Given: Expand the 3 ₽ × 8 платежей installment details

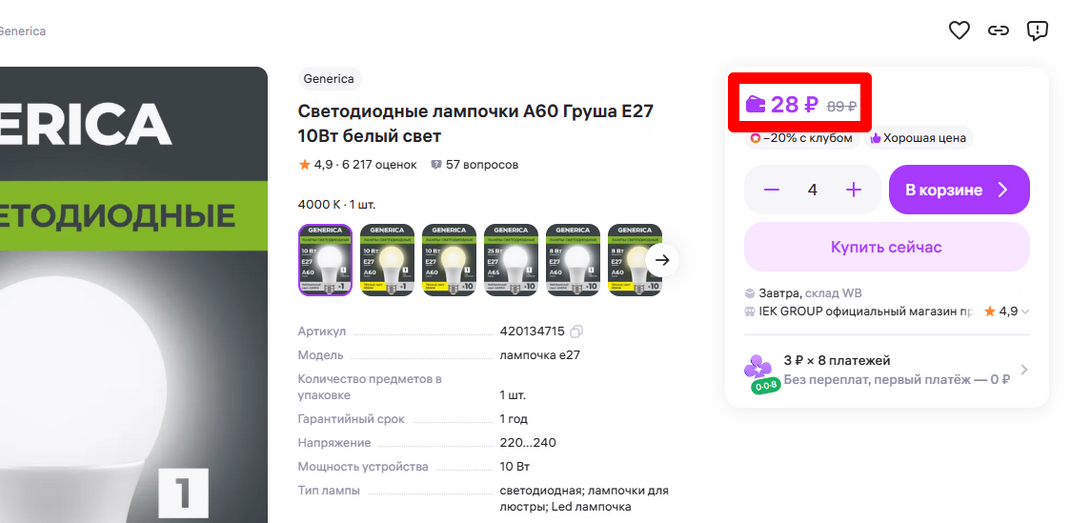Looking at the screenshot, I should (x=1023, y=370).
